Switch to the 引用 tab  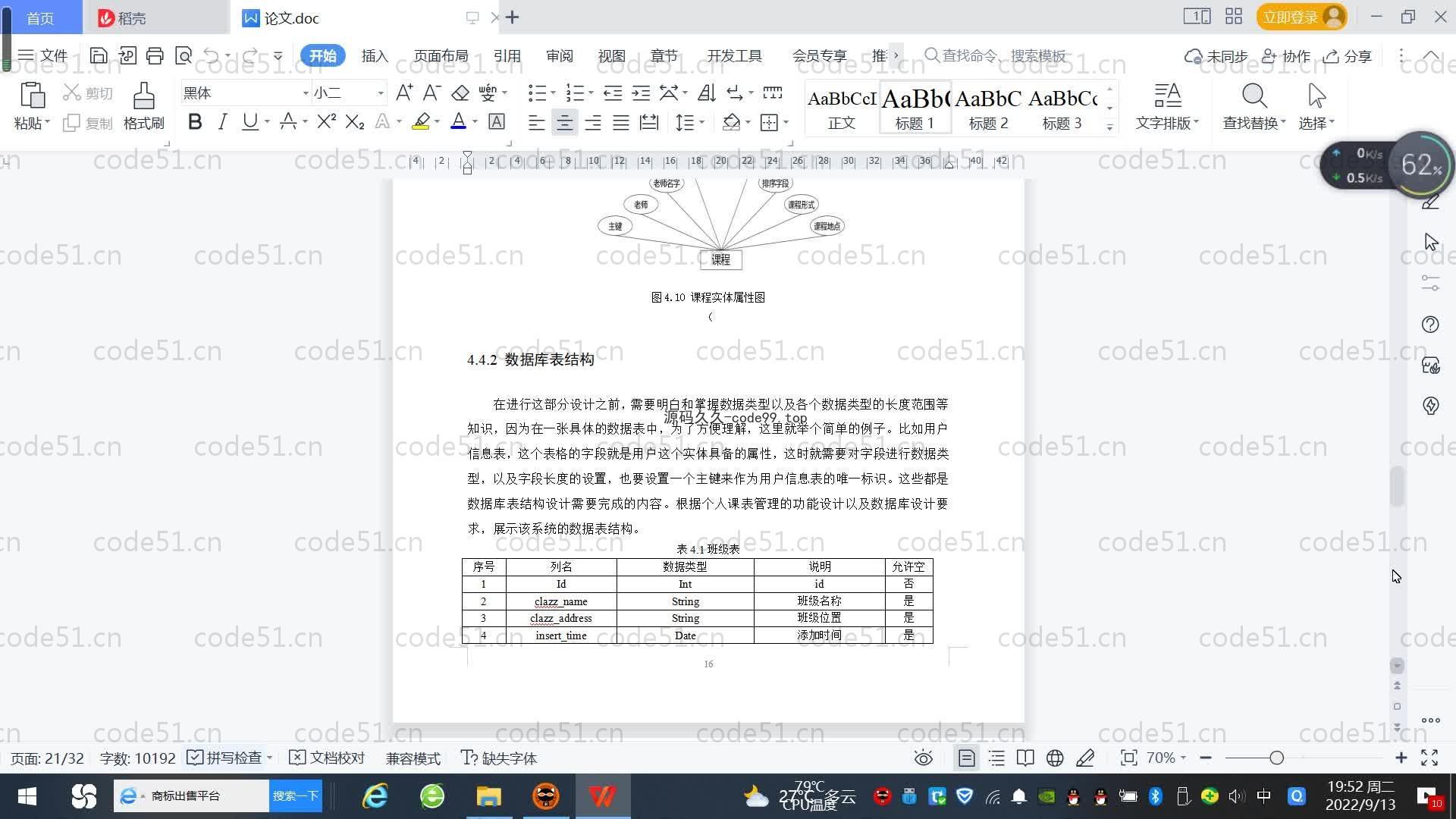507,55
